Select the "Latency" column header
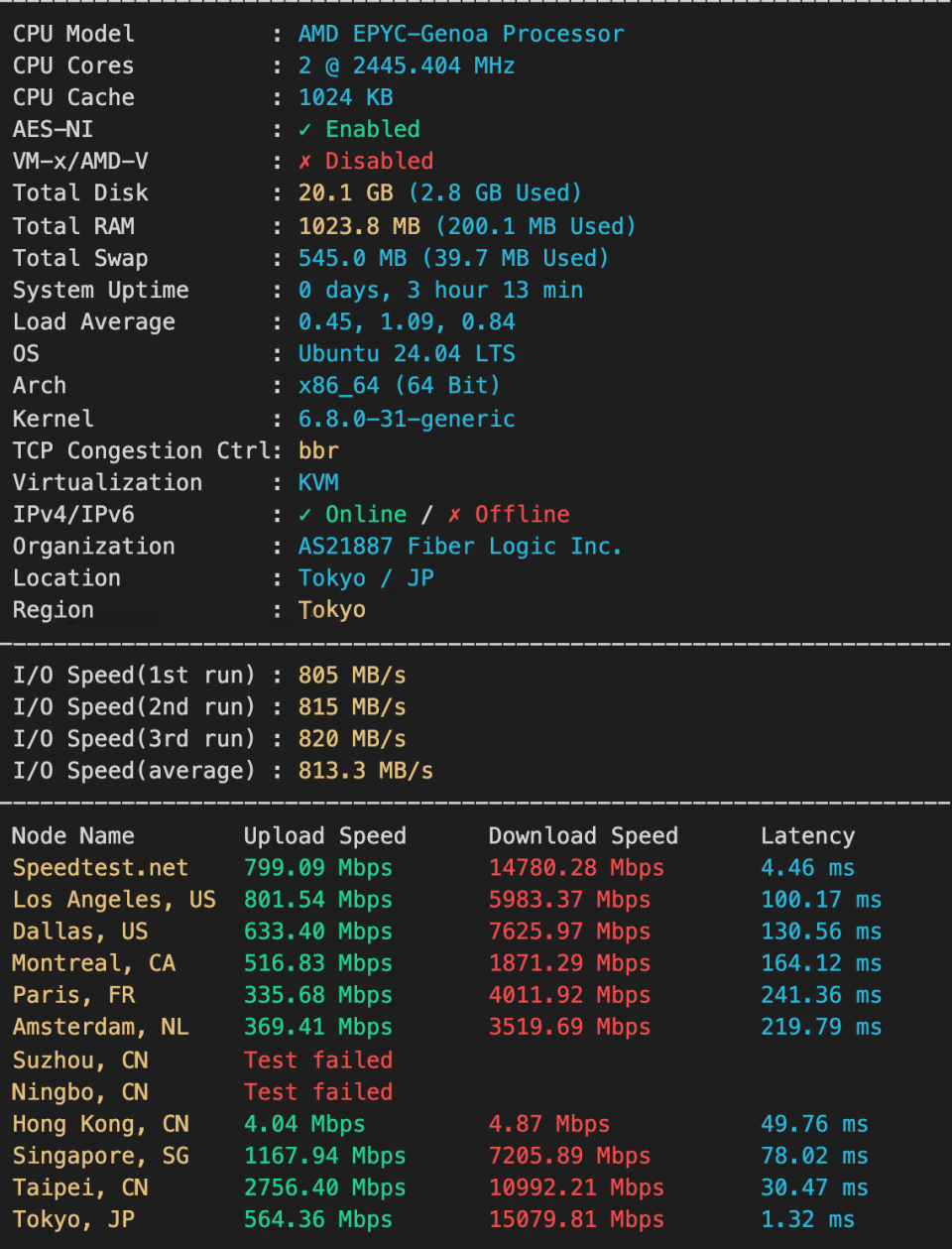 click(807, 835)
